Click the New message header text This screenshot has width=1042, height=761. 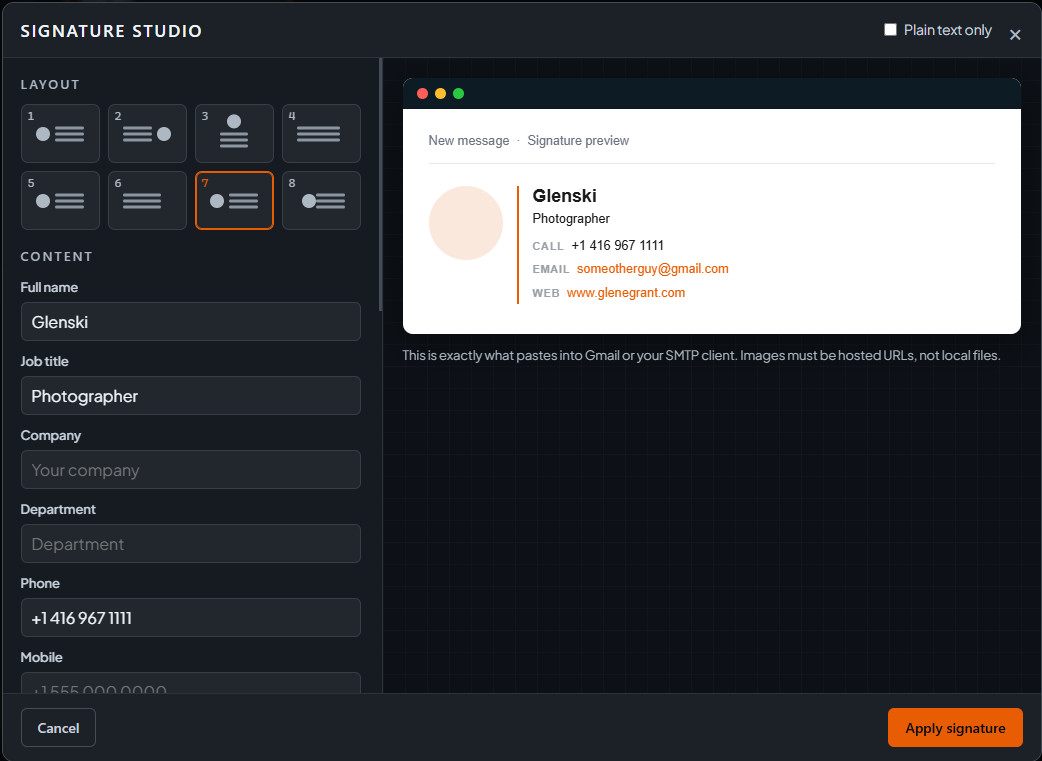(x=469, y=140)
